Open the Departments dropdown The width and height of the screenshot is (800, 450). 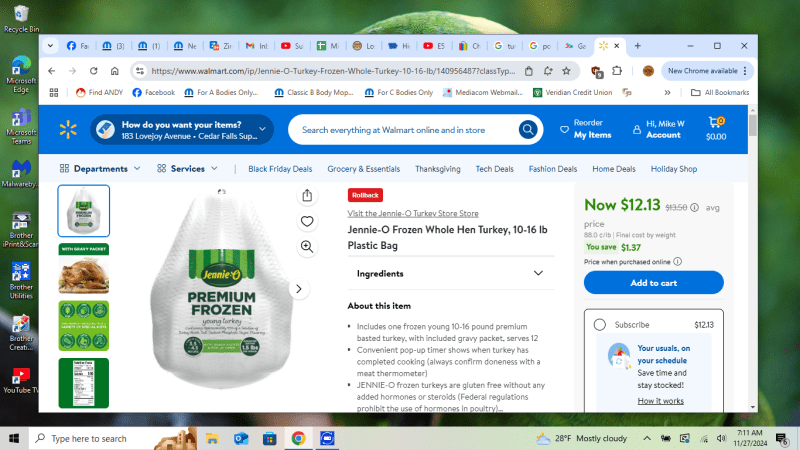tap(100, 168)
